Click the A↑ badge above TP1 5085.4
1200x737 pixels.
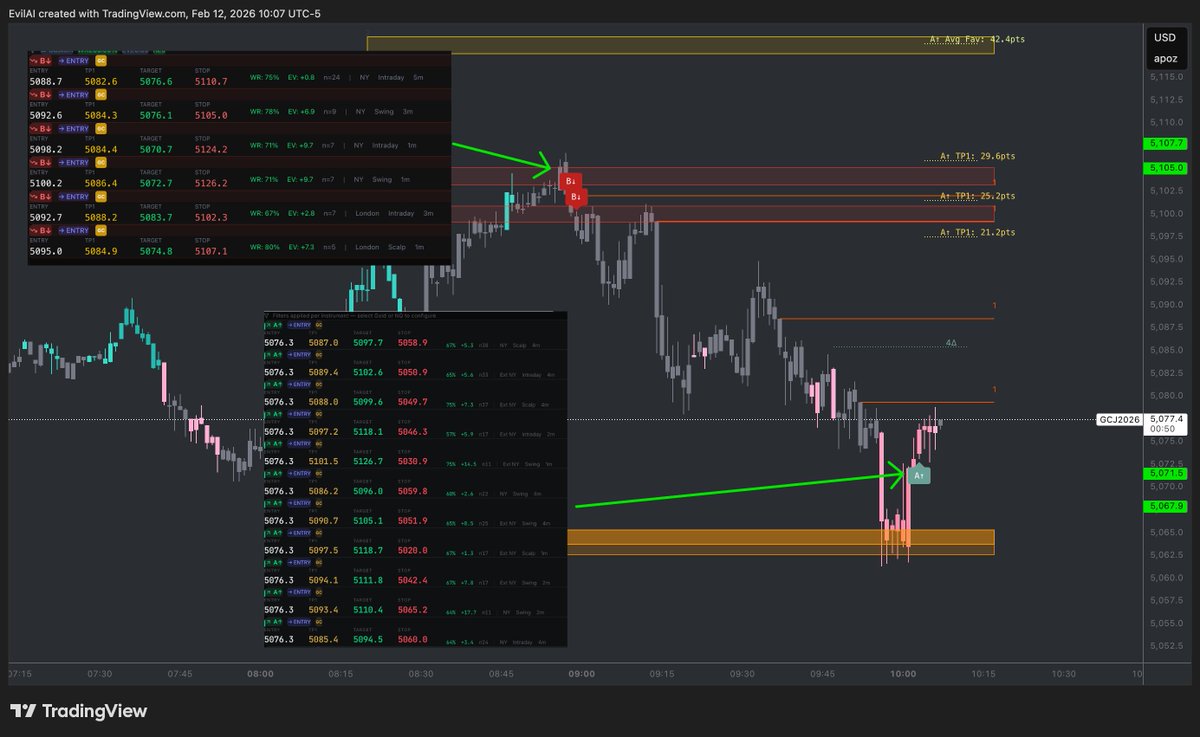tap(273, 622)
